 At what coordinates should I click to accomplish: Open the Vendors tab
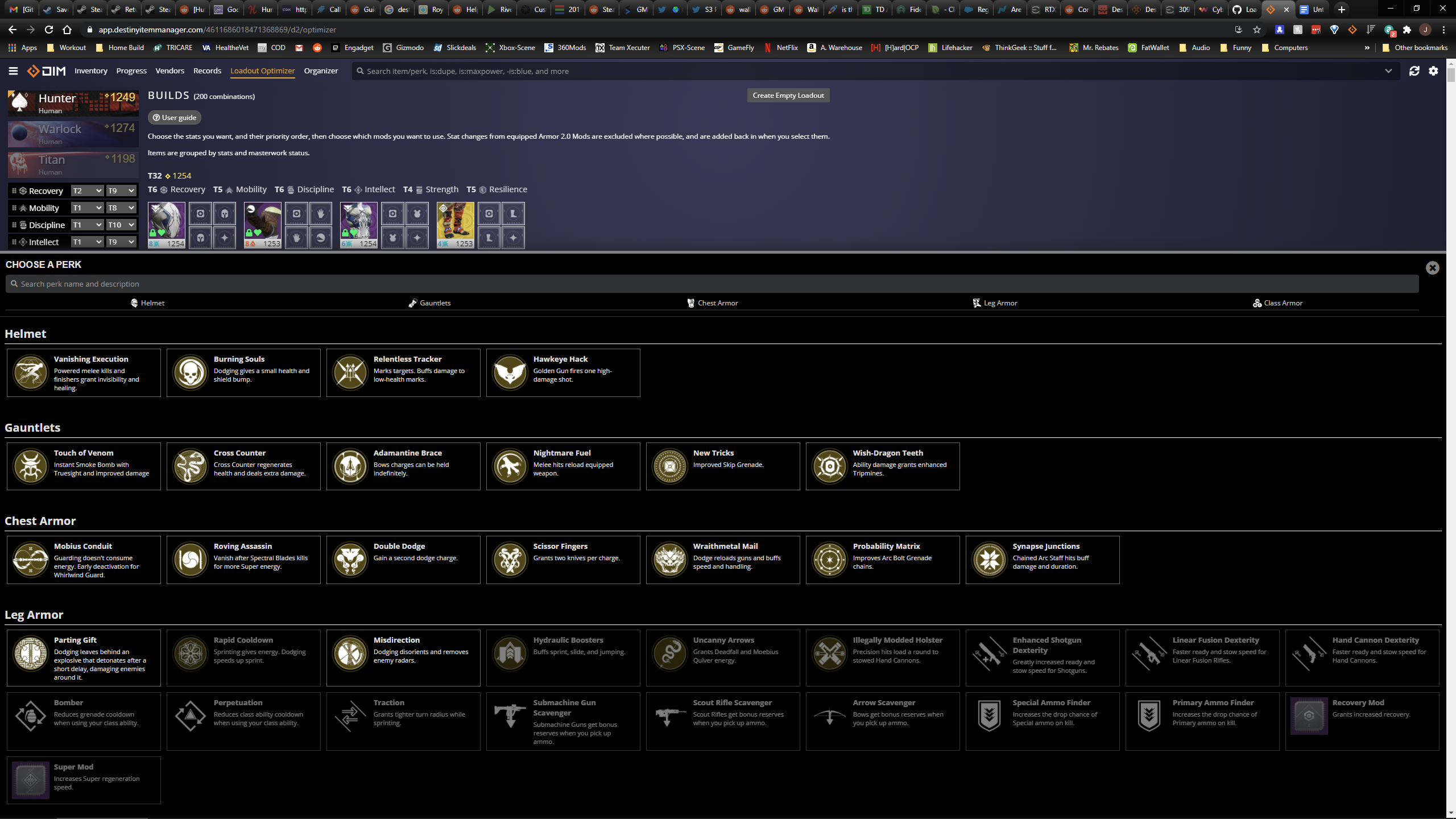tap(169, 71)
